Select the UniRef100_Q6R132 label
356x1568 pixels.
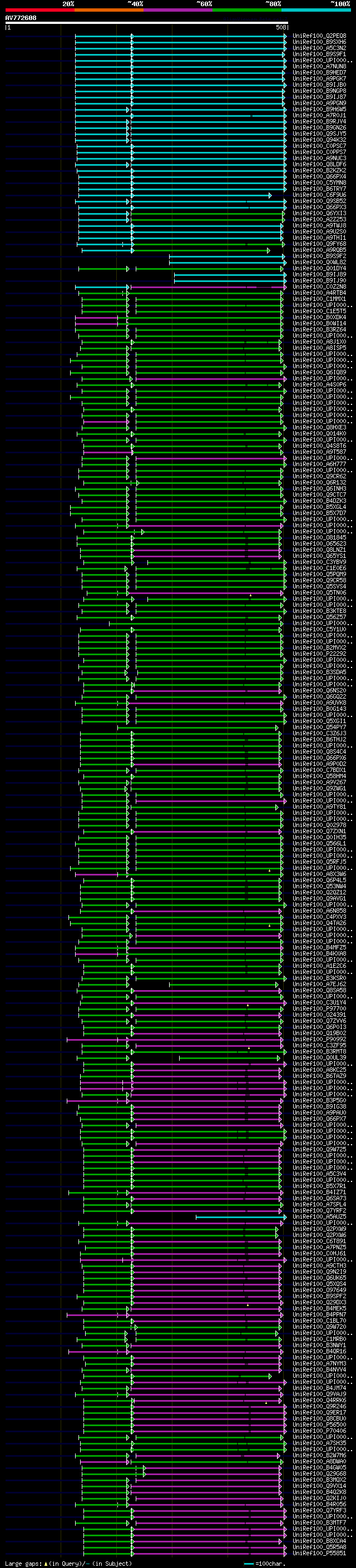(x=319, y=483)
